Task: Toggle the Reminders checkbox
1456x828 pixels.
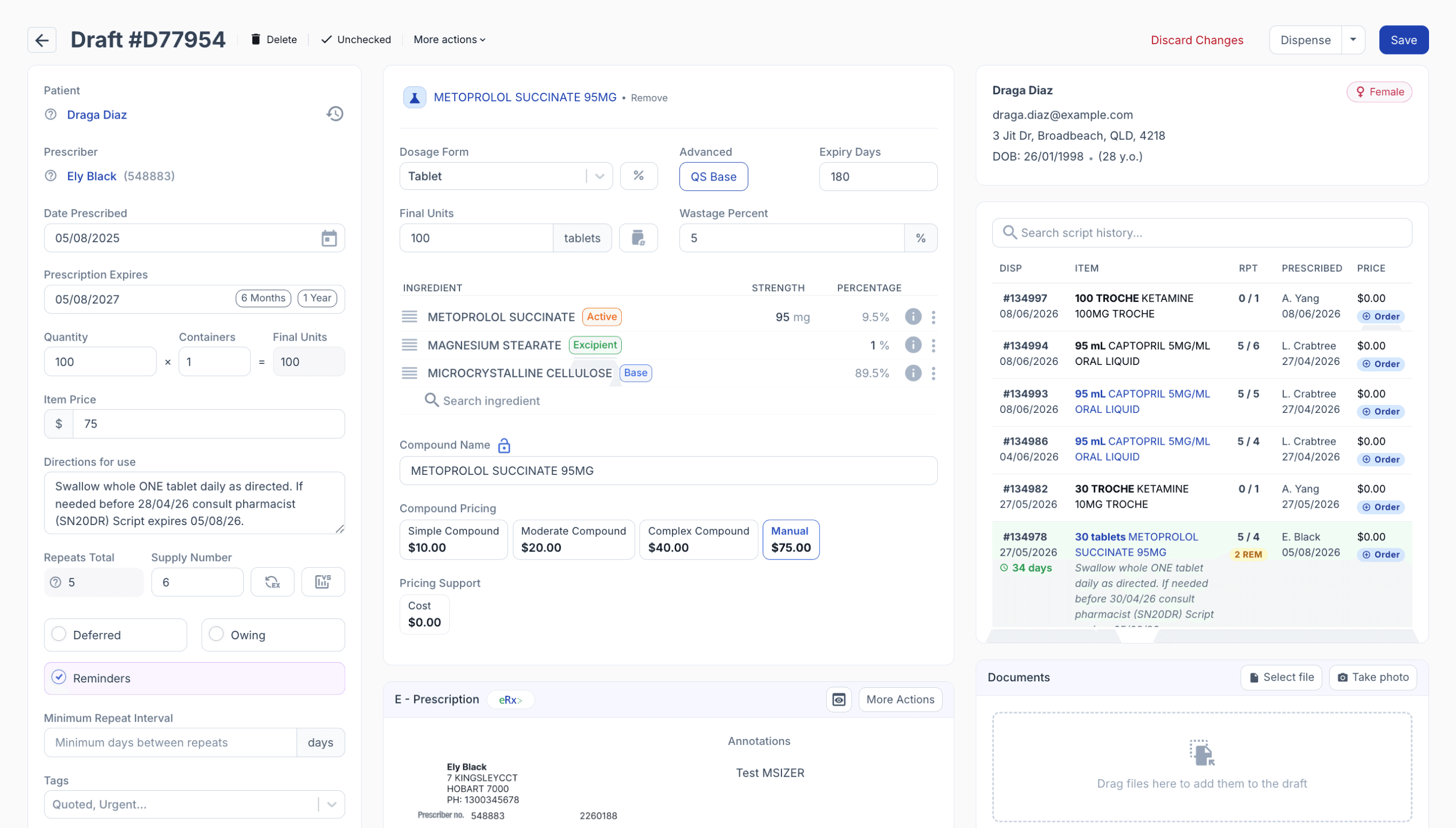Action: 59,678
